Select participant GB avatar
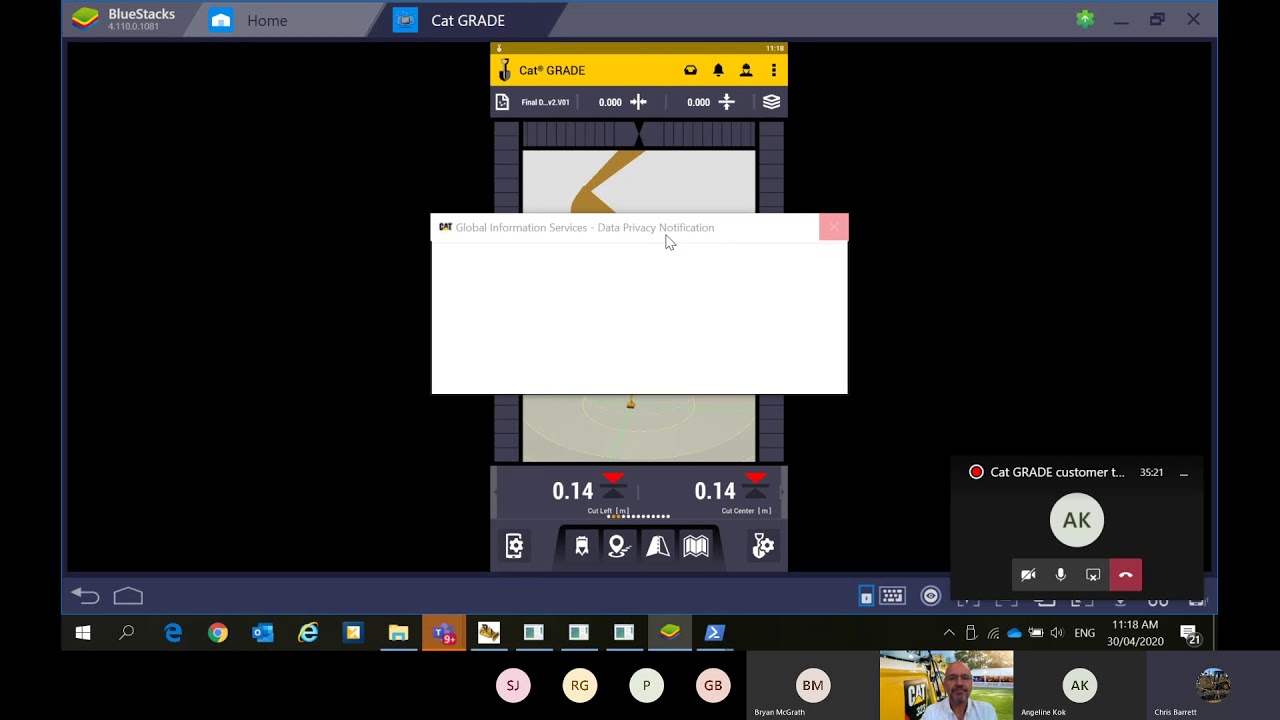1280x720 pixels. pos(713,685)
